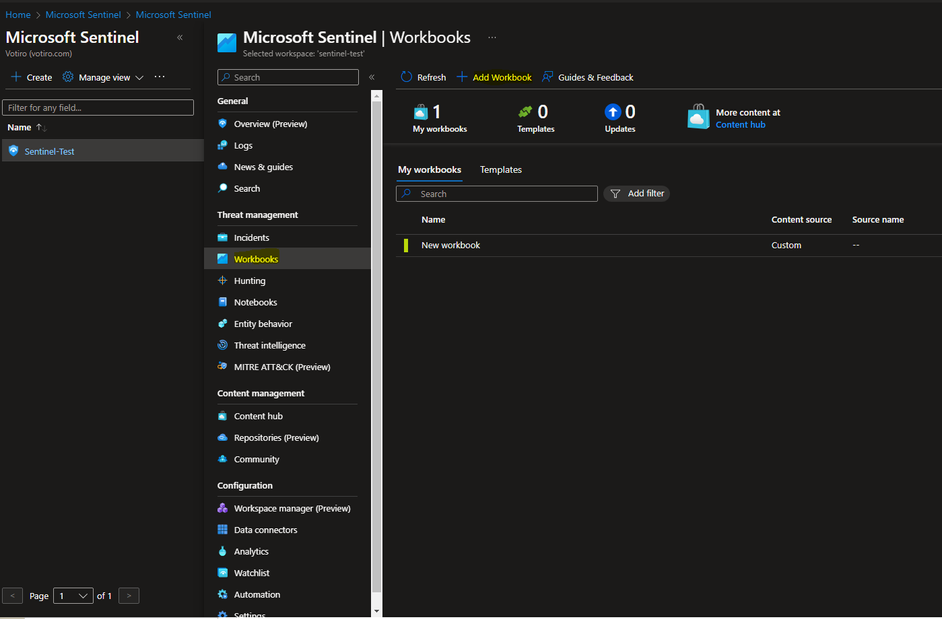Click the Source name column header

(x=878, y=220)
